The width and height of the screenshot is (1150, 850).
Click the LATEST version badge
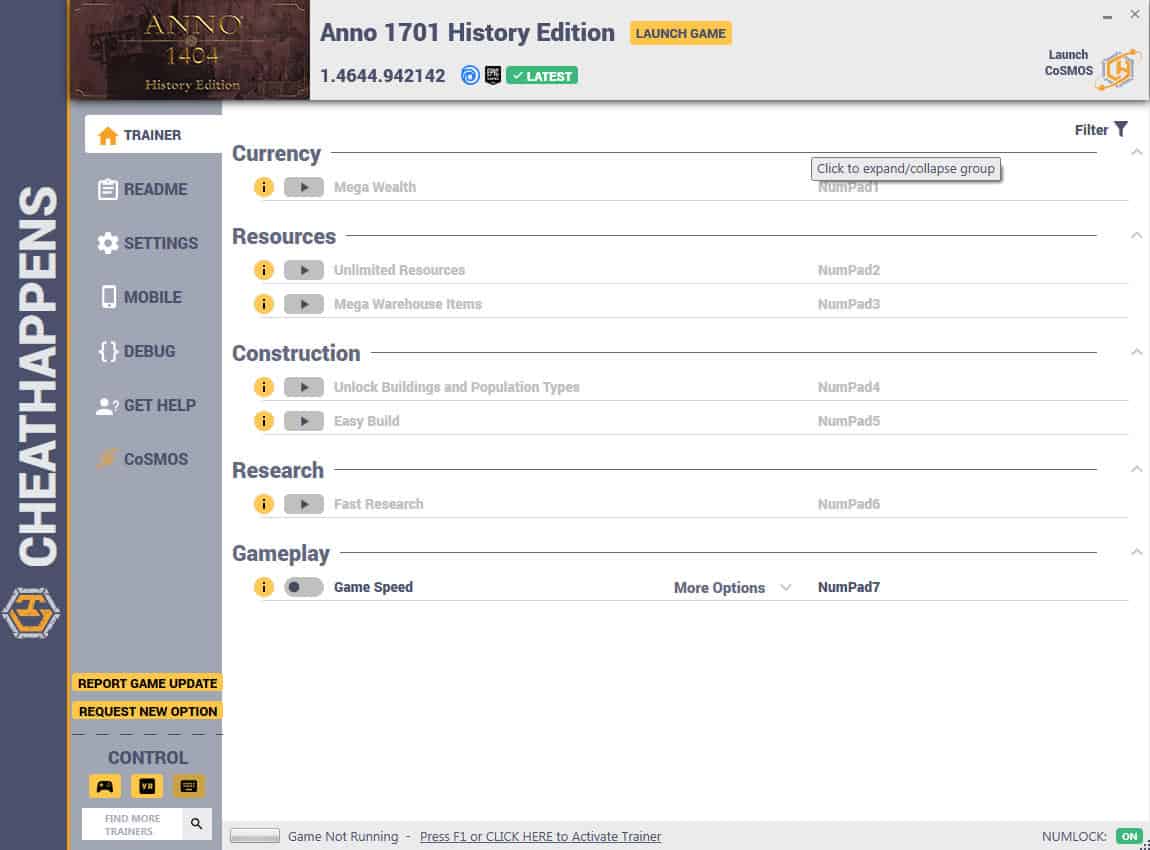[542, 76]
